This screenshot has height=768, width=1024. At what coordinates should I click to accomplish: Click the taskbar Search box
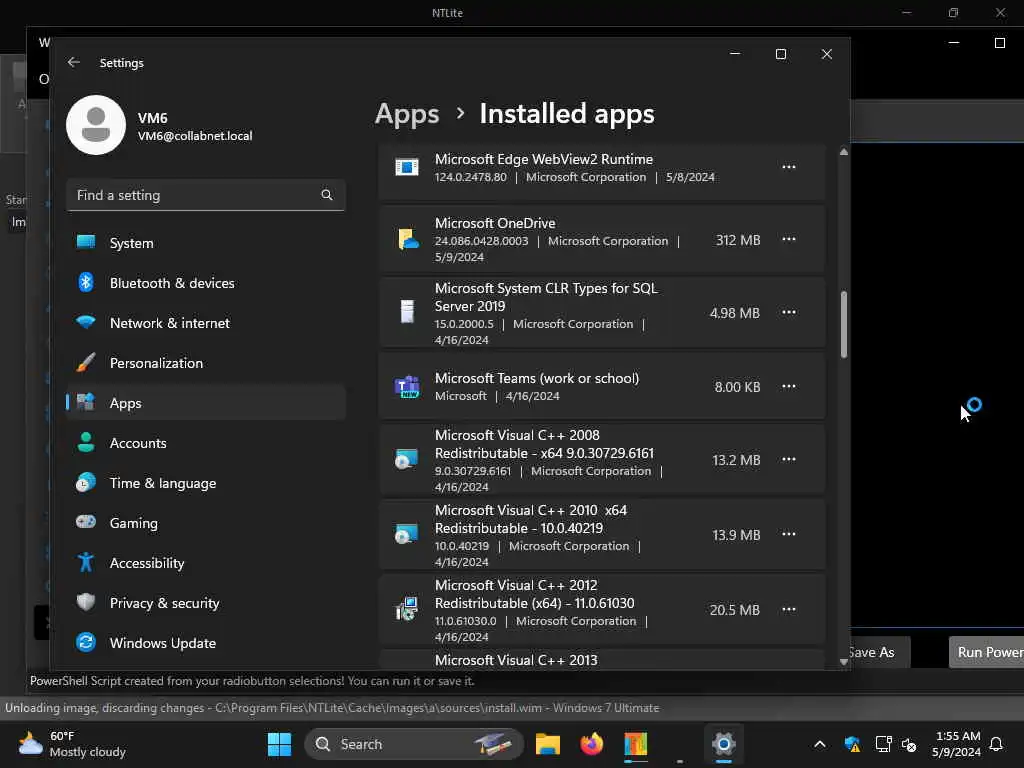point(414,744)
